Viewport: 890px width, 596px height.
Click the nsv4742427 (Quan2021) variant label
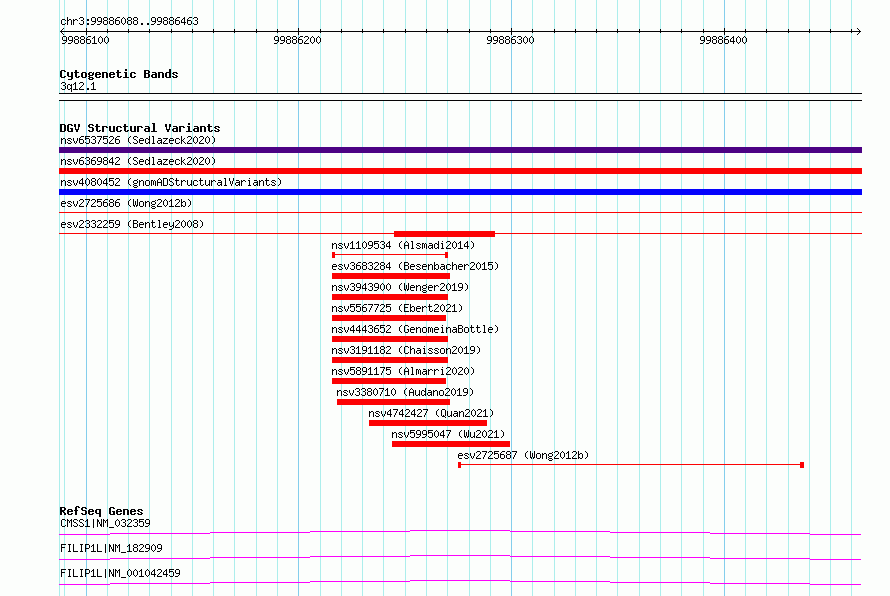tap(431, 413)
